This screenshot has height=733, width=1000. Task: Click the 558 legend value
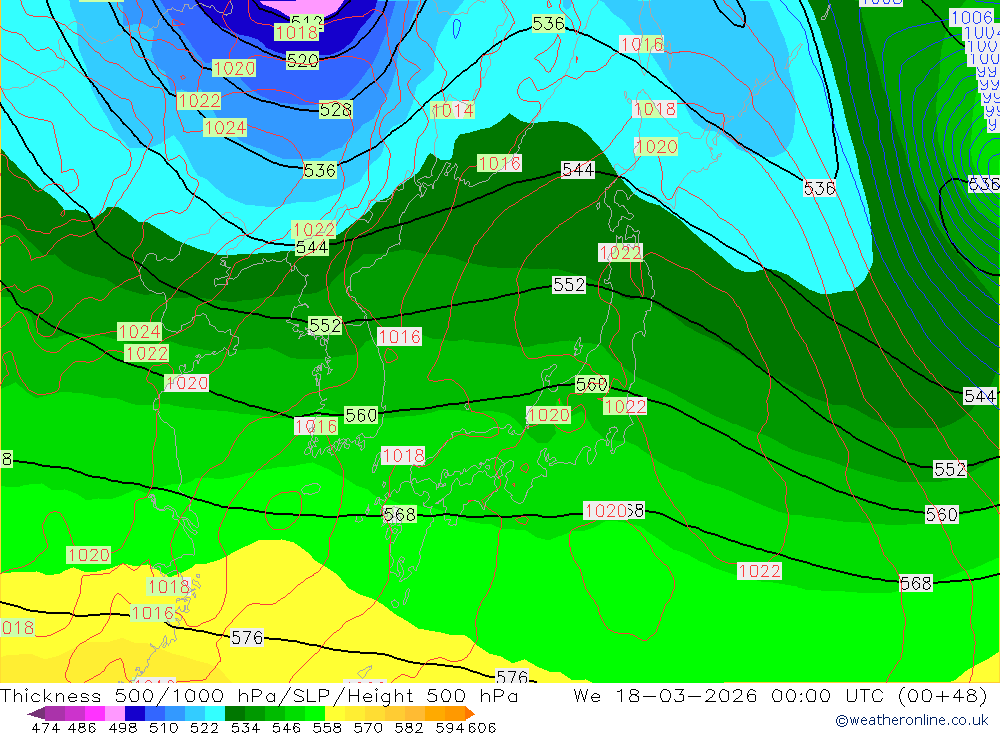(x=327, y=727)
